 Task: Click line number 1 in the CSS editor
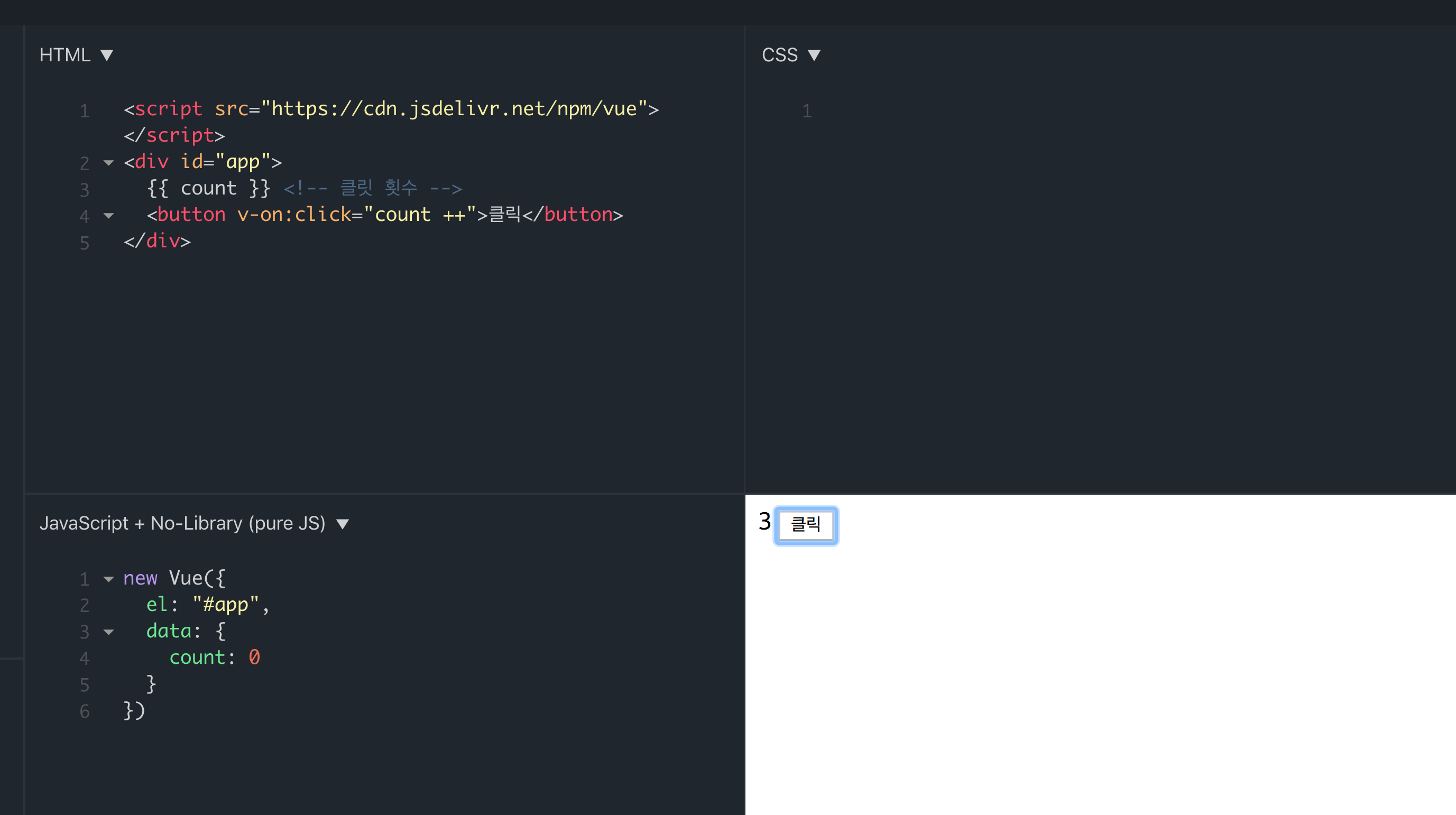pyautogui.click(x=807, y=111)
